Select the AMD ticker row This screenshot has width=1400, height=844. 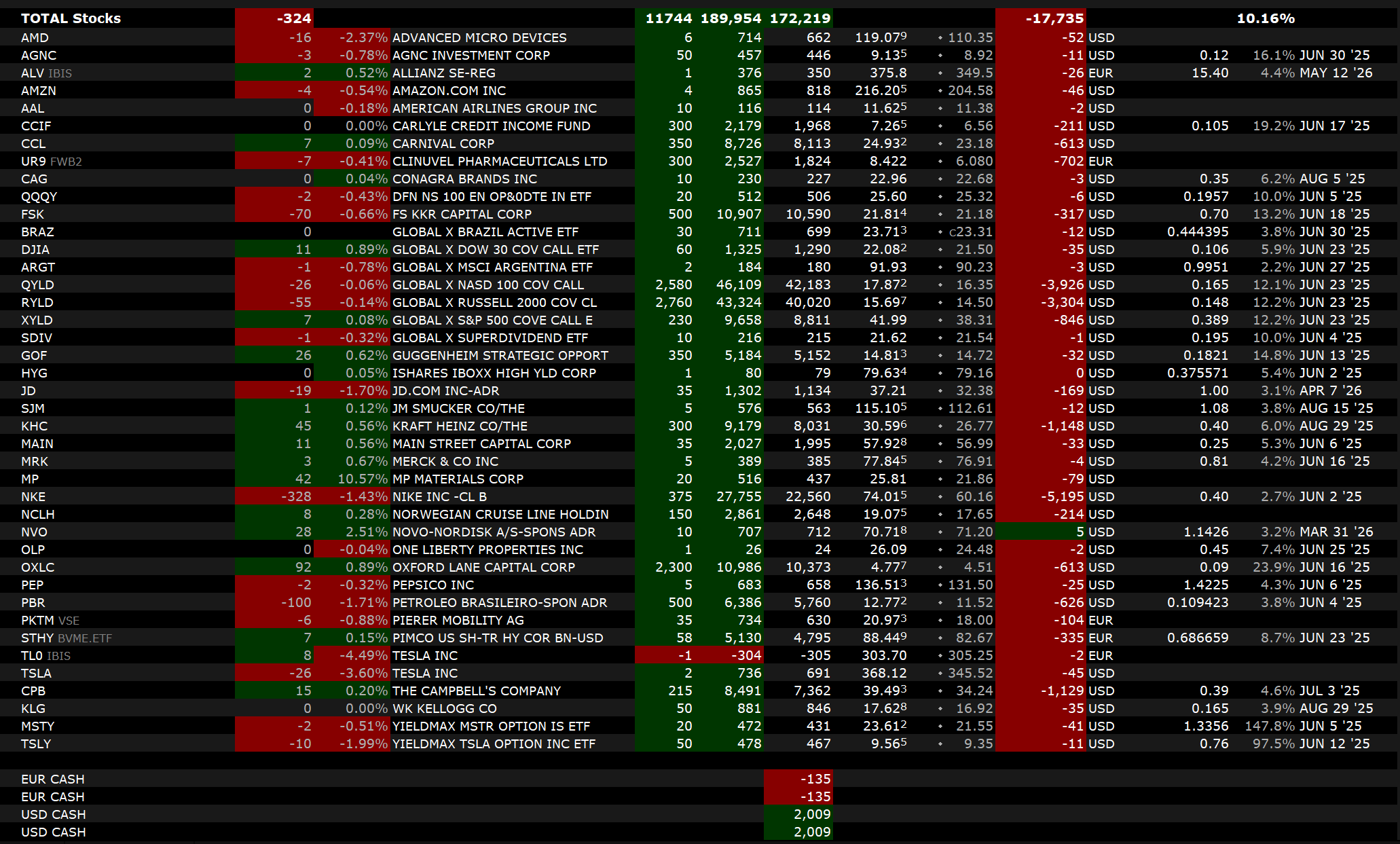[x=699, y=37]
